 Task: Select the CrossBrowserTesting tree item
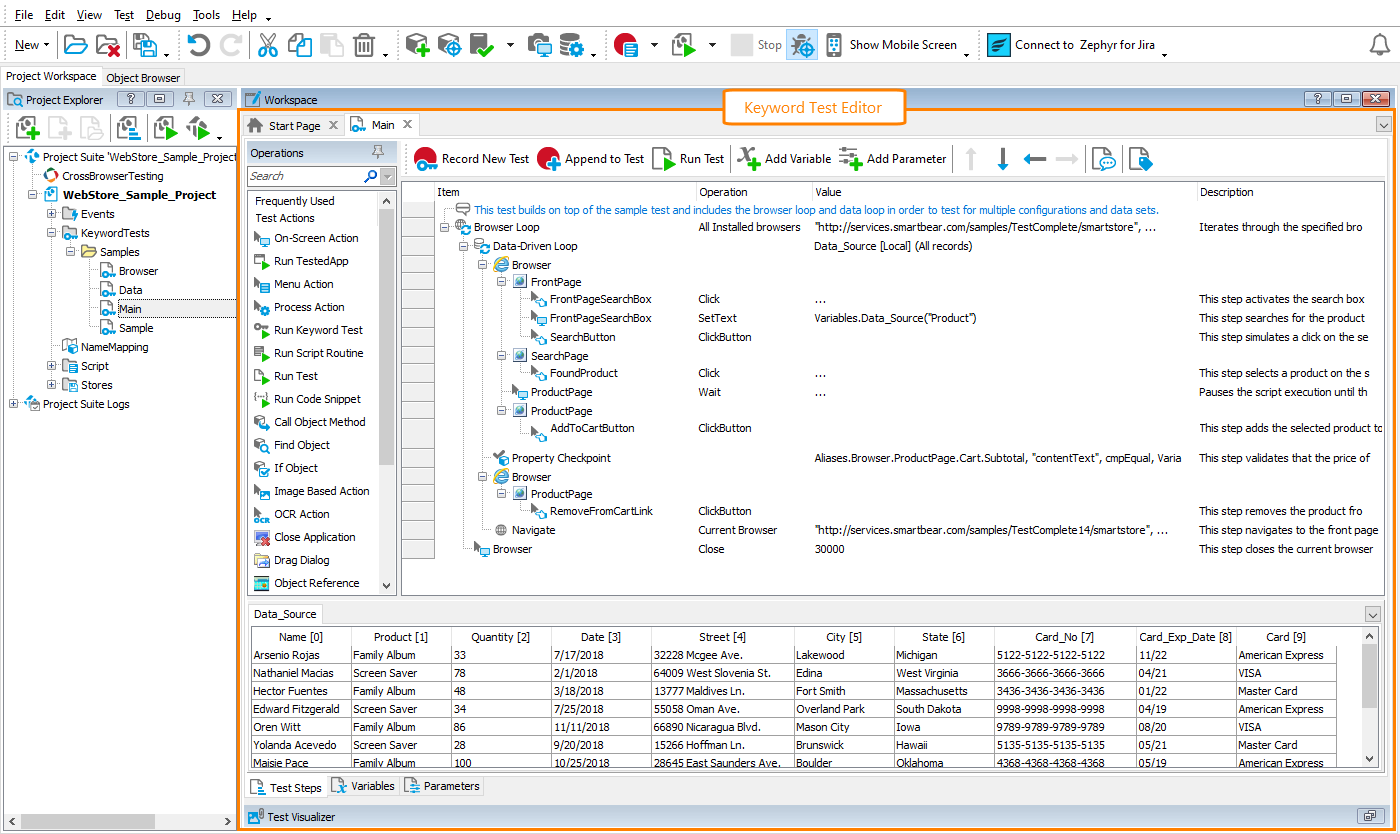pyautogui.click(x=112, y=176)
